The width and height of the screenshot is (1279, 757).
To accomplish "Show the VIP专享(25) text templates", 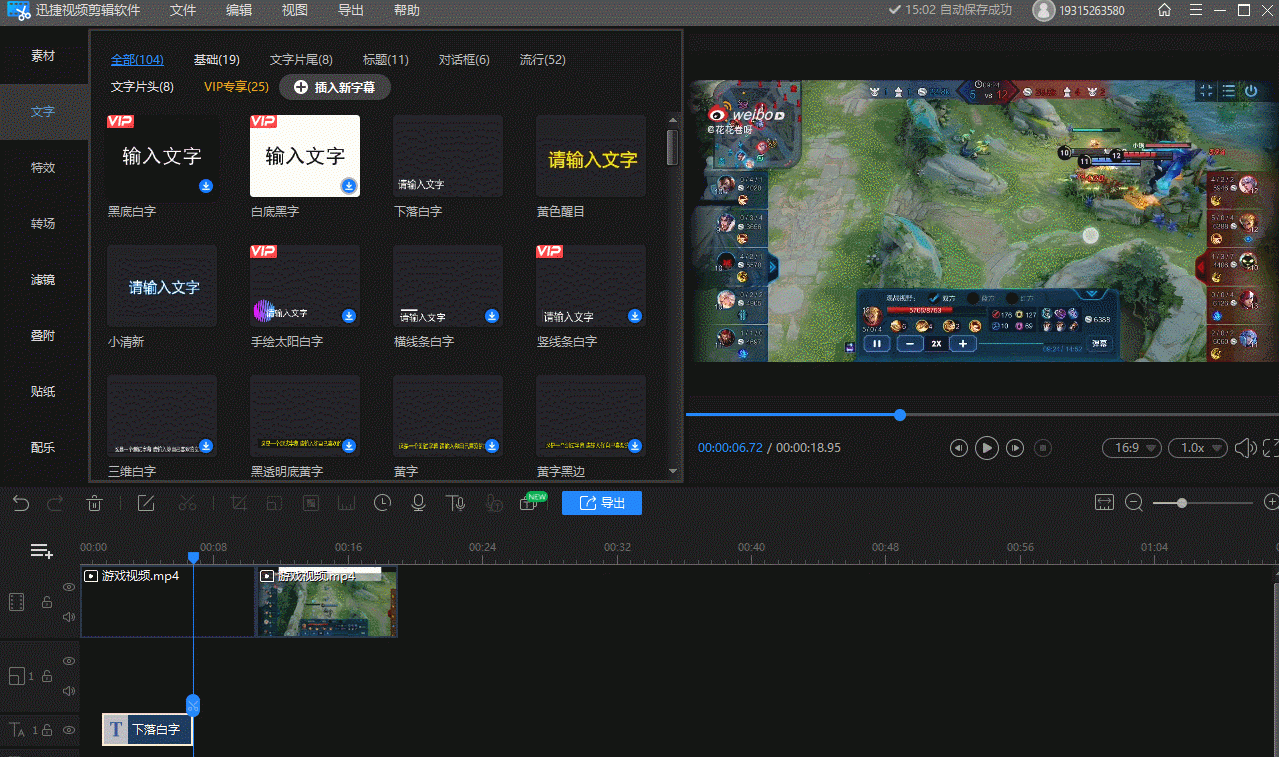I will tap(237, 87).
